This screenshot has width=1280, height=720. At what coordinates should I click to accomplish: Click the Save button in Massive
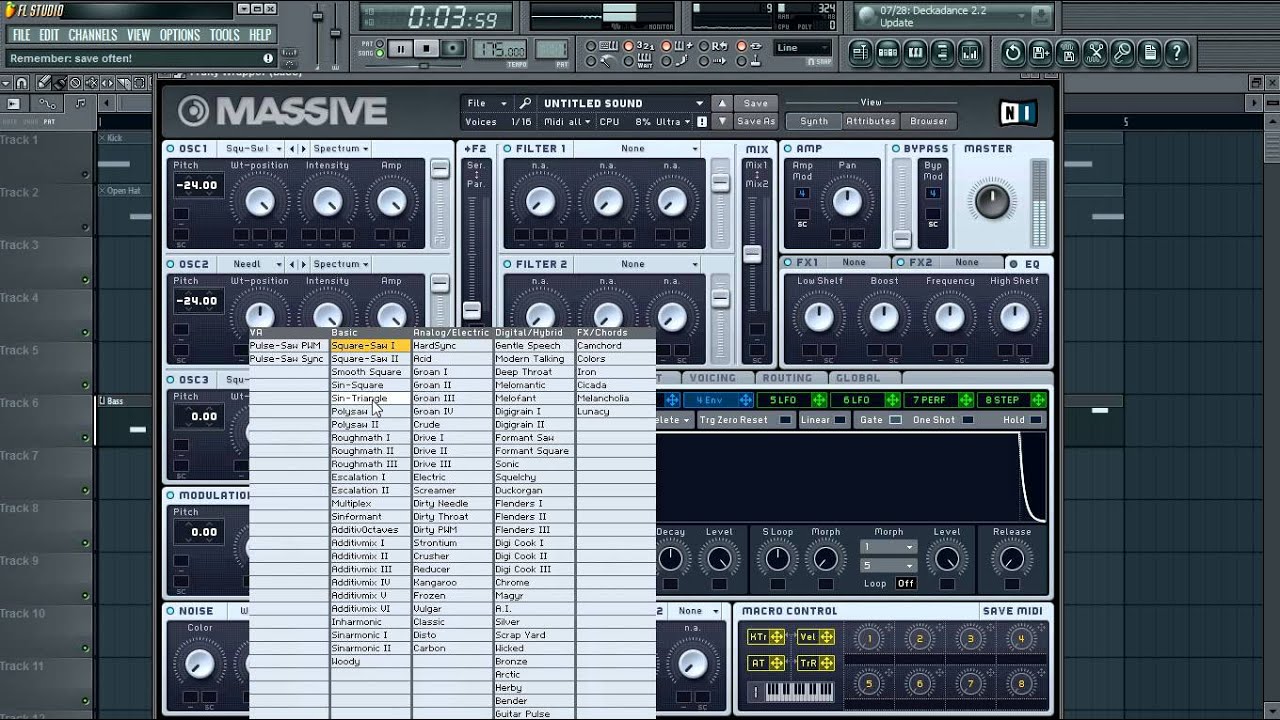(756, 103)
